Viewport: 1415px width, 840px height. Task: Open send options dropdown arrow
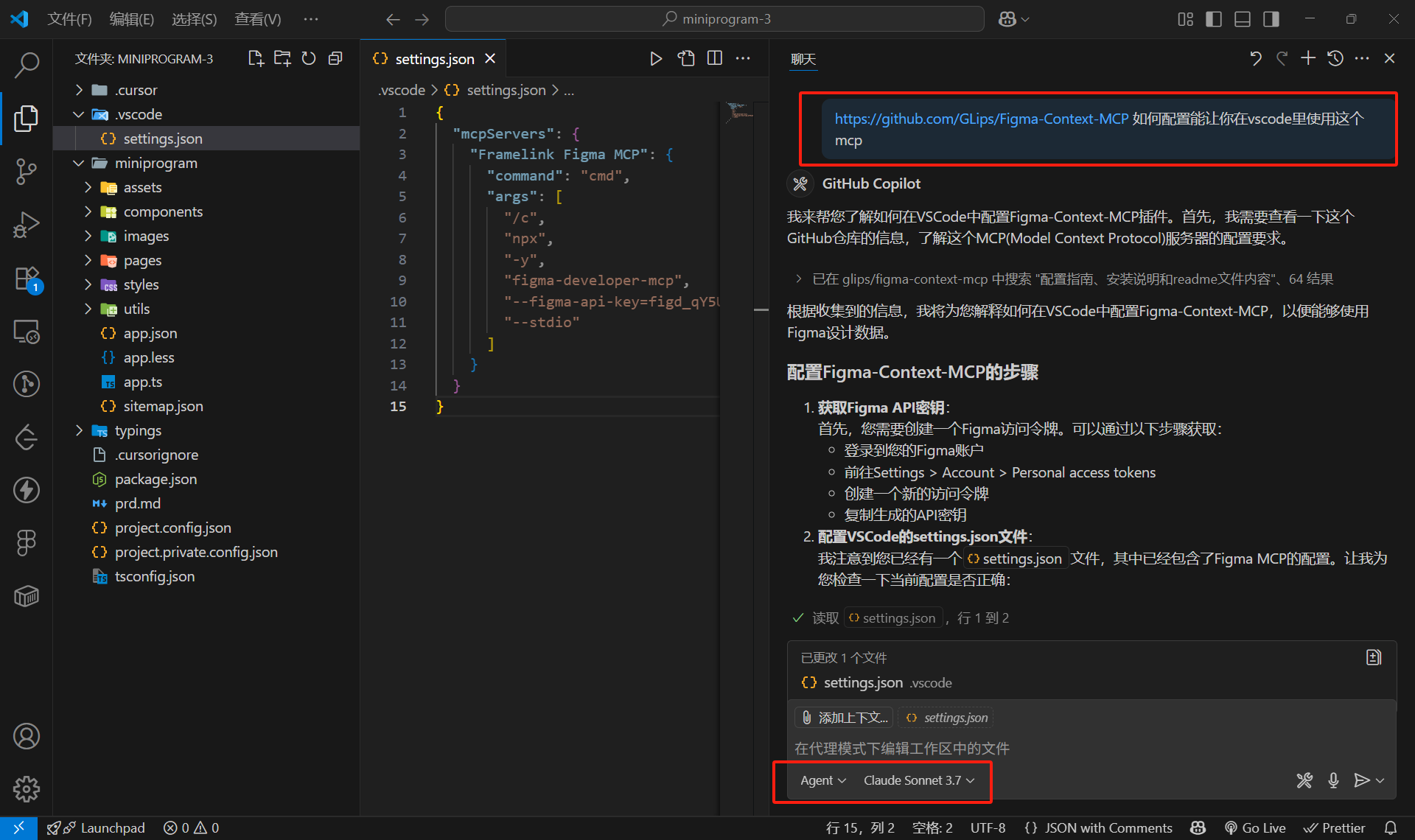pos(1380,780)
